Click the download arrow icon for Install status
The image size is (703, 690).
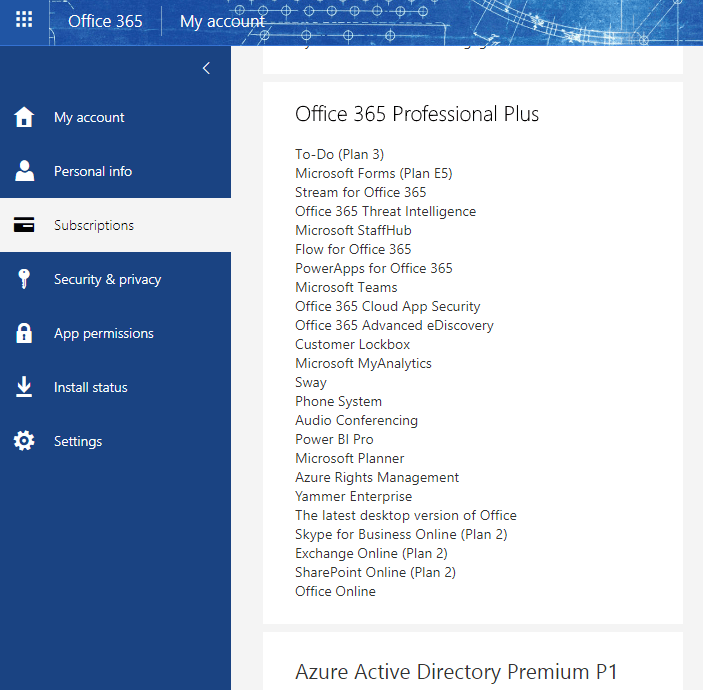click(24, 387)
